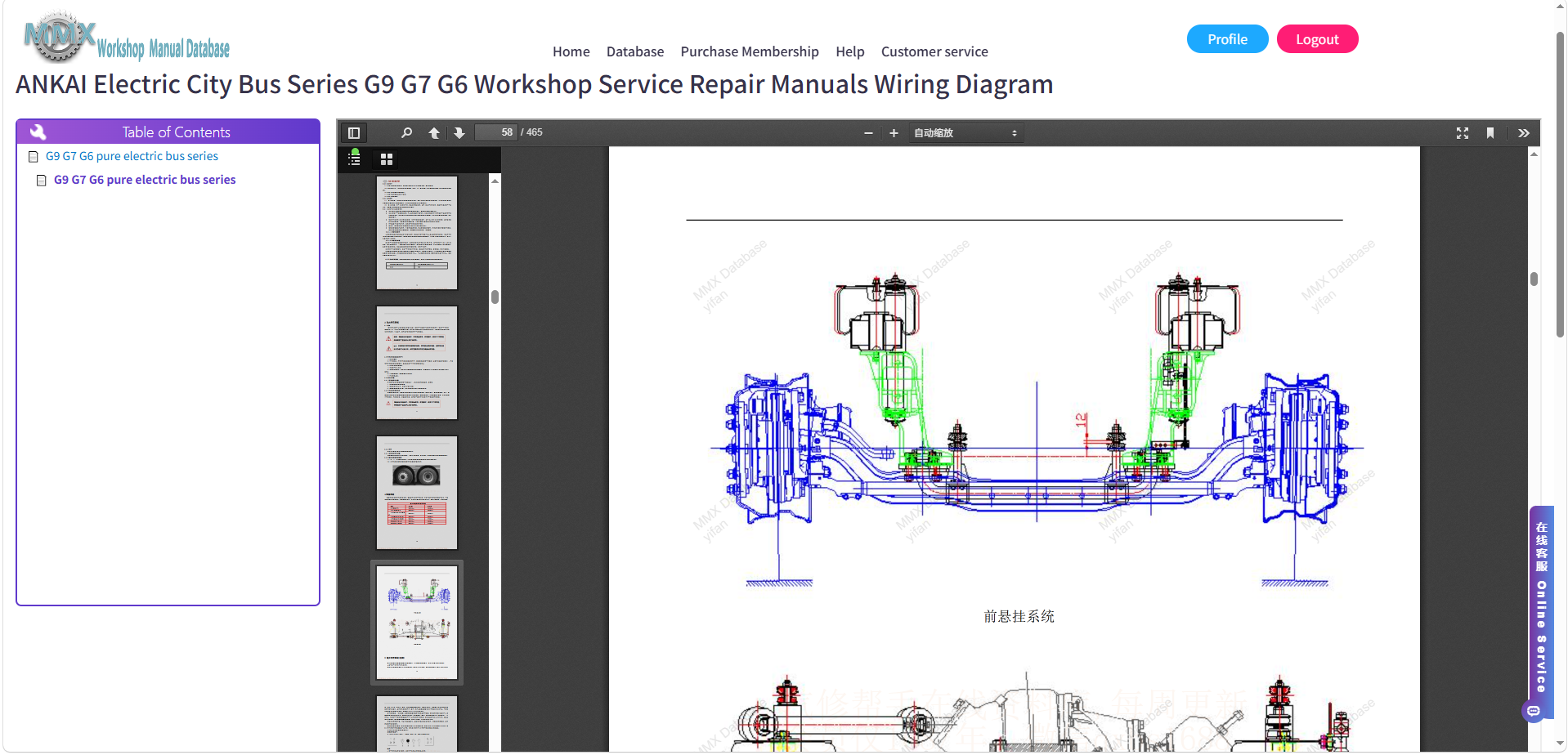The image size is (1568, 755).
Task: Open the Purchase Membership page
Action: pyautogui.click(x=750, y=51)
